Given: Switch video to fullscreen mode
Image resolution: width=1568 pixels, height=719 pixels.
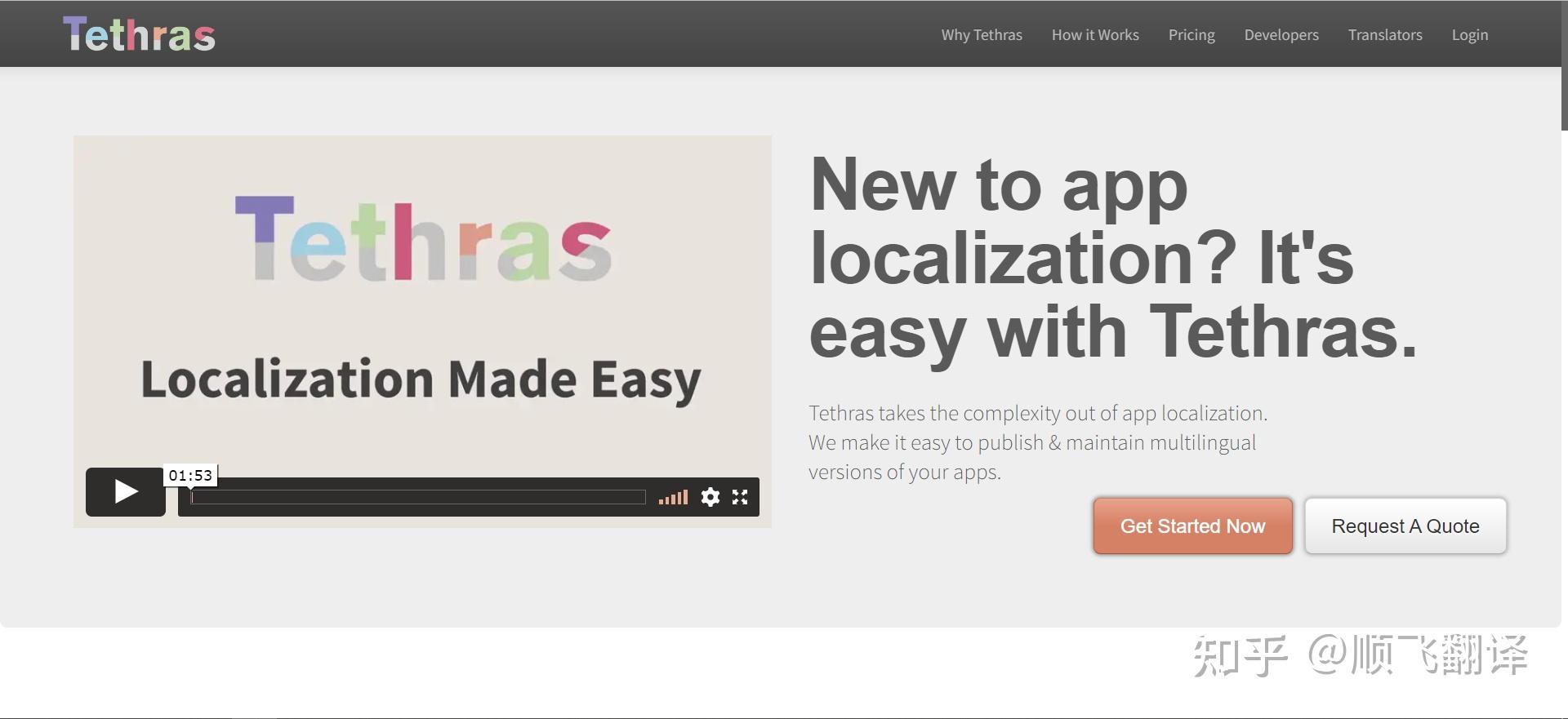Looking at the screenshot, I should click(740, 497).
